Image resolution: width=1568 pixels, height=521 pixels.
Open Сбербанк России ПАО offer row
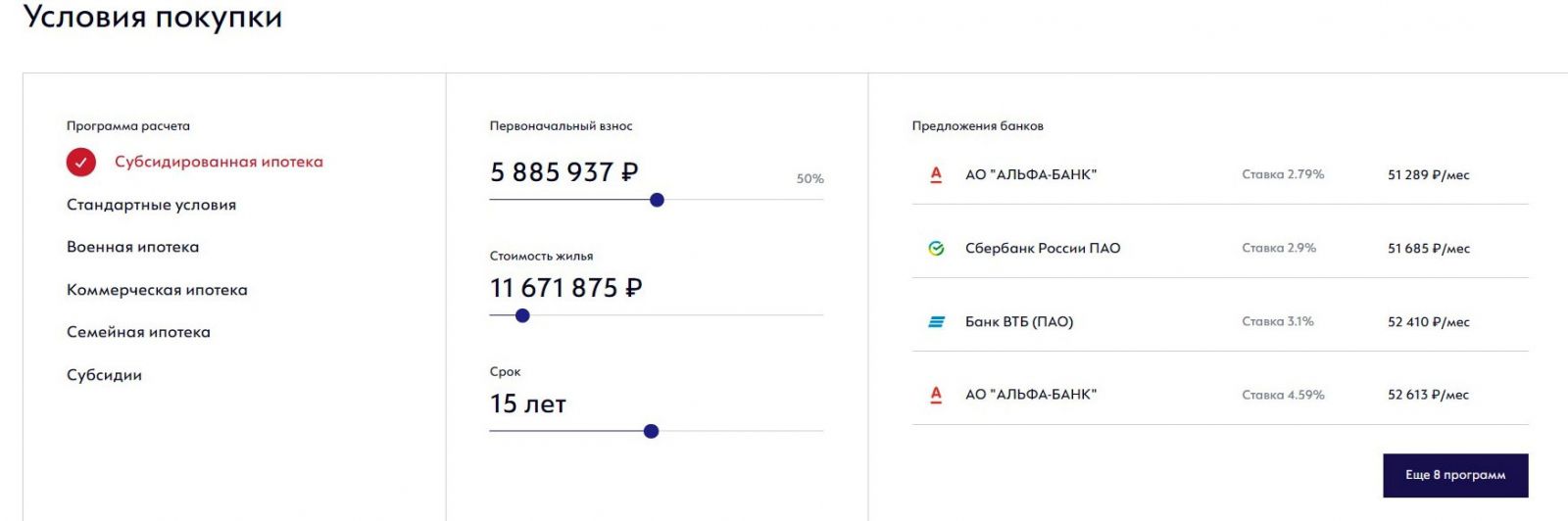pos(1220,249)
